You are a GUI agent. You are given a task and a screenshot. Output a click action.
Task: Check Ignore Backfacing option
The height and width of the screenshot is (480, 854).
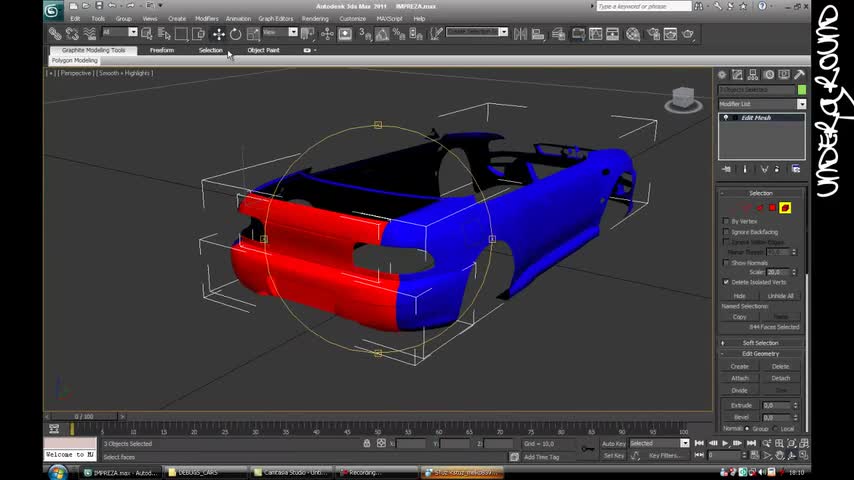click(x=726, y=232)
